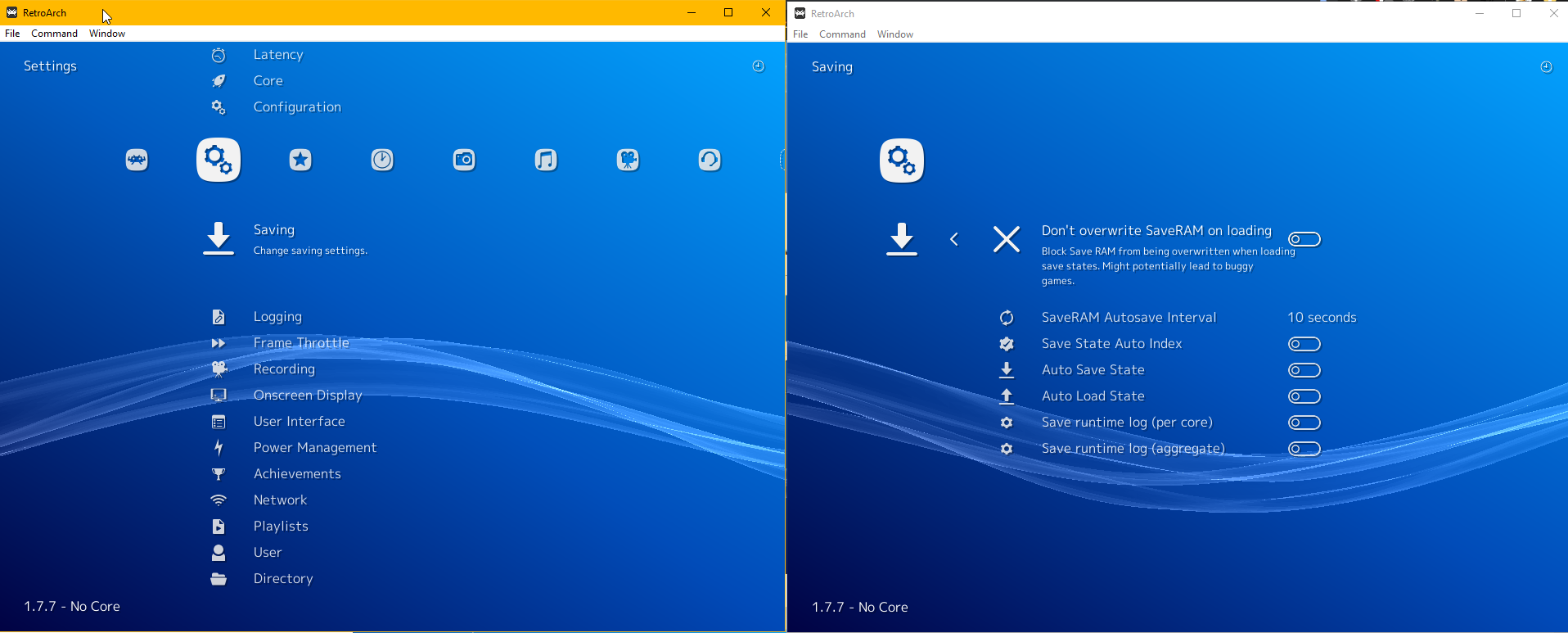Click the Netplay headset icon

(x=710, y=160)
